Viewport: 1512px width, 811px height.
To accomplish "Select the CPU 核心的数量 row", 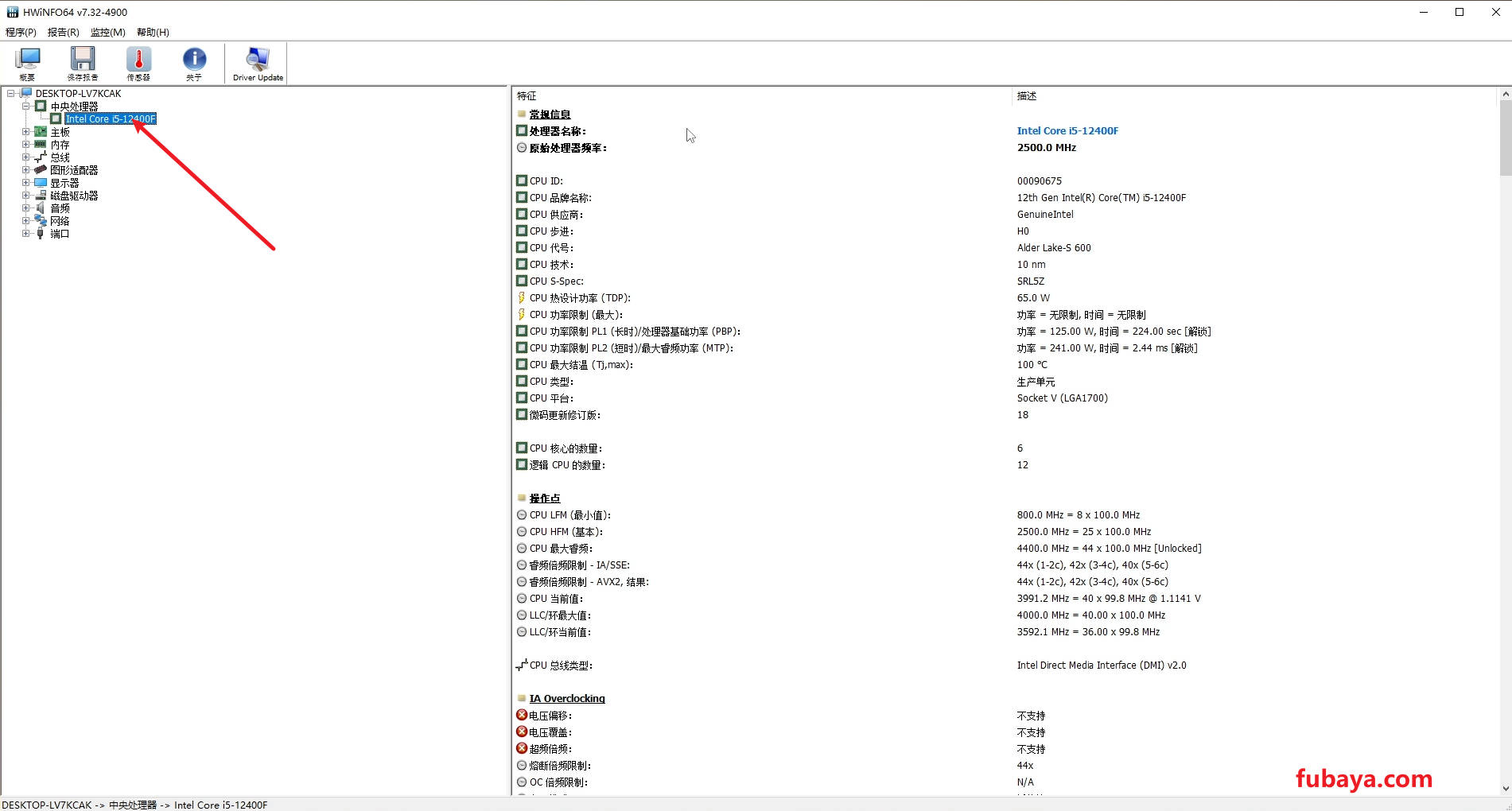I will (1005, 448).
